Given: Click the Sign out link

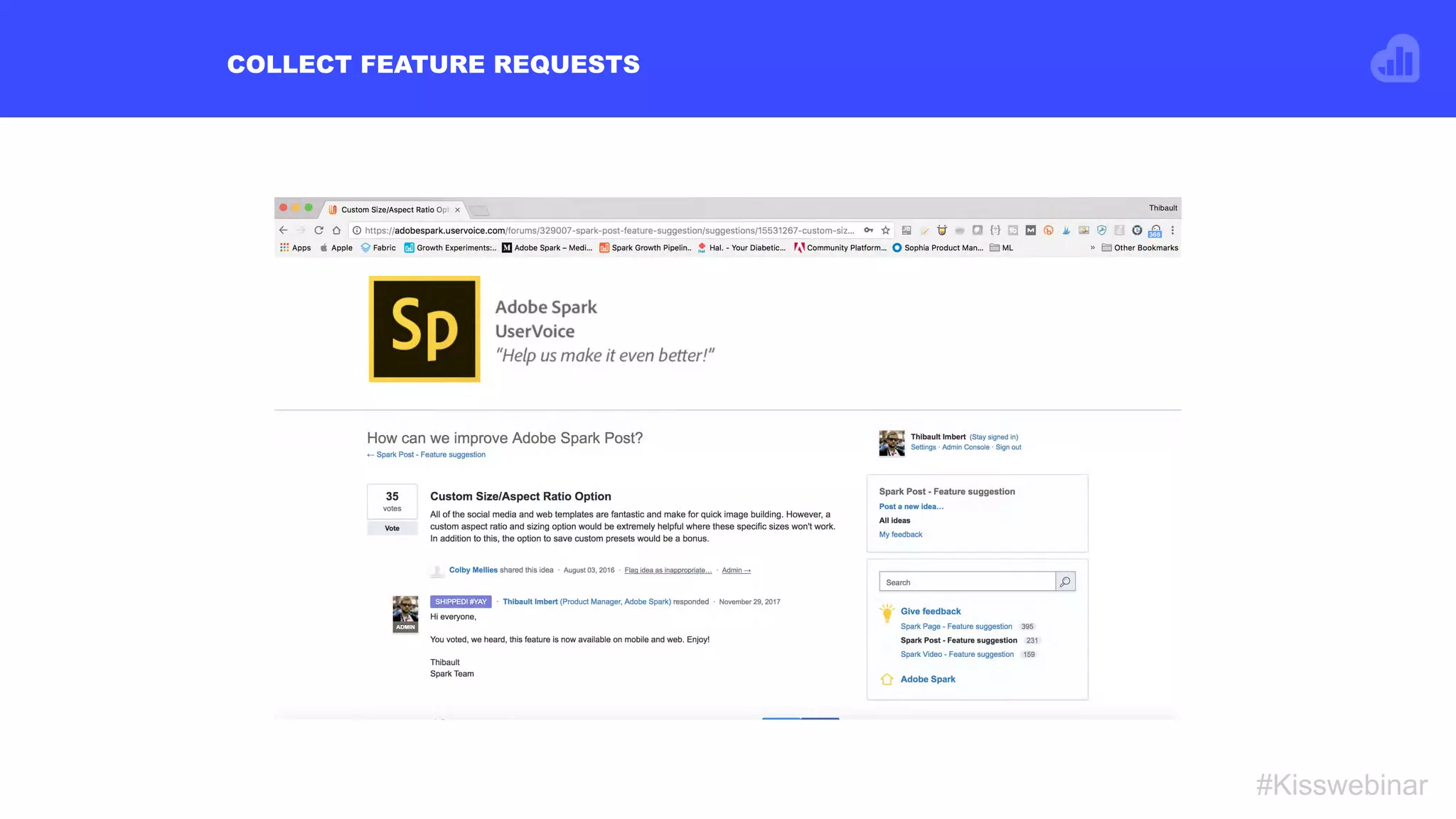Looking at the screenshot, I should coord(1008,447).
